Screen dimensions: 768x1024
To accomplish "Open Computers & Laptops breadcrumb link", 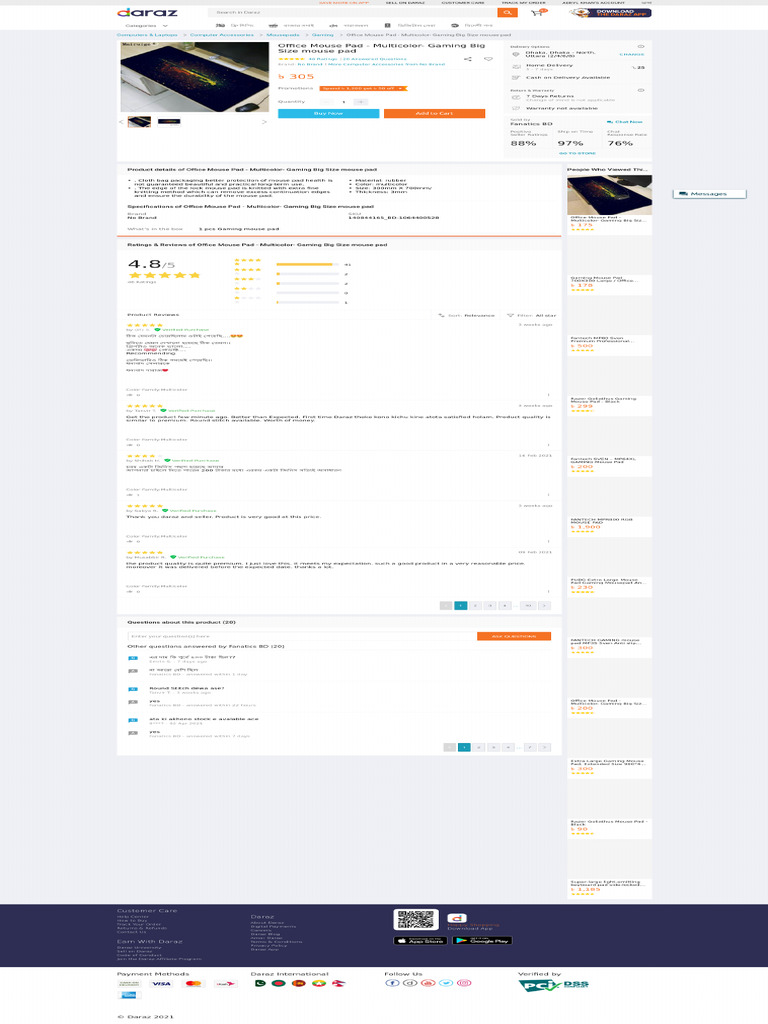I will (x=147, y=35).
